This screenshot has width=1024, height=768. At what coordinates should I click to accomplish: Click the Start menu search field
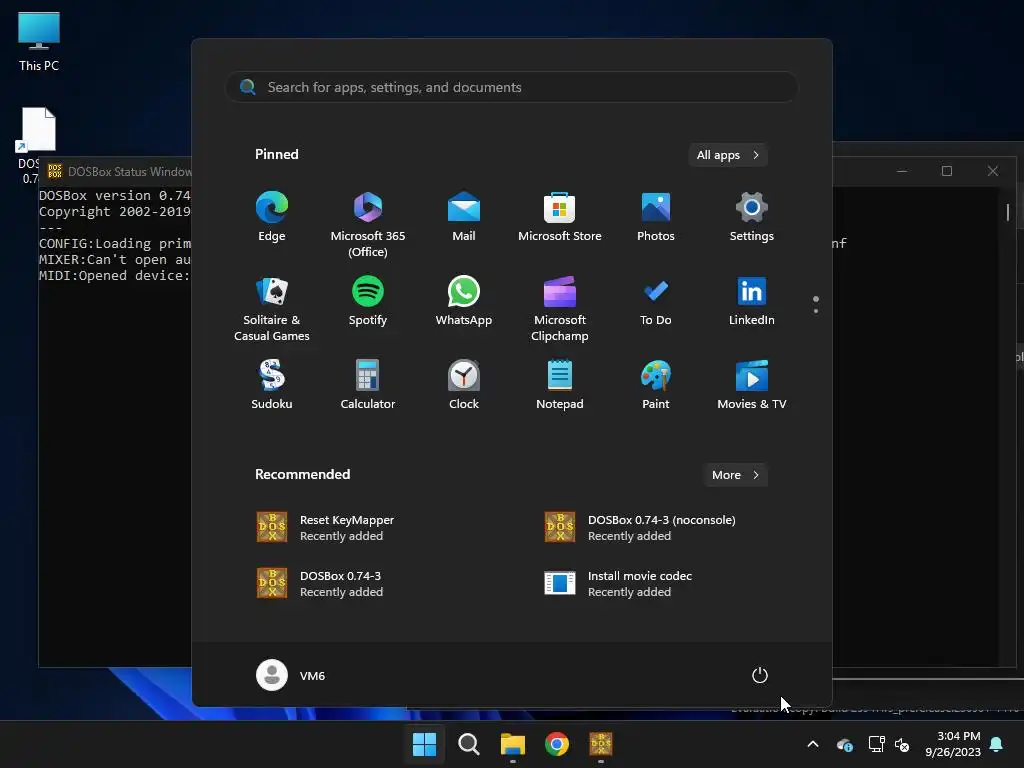click(512, 87)
